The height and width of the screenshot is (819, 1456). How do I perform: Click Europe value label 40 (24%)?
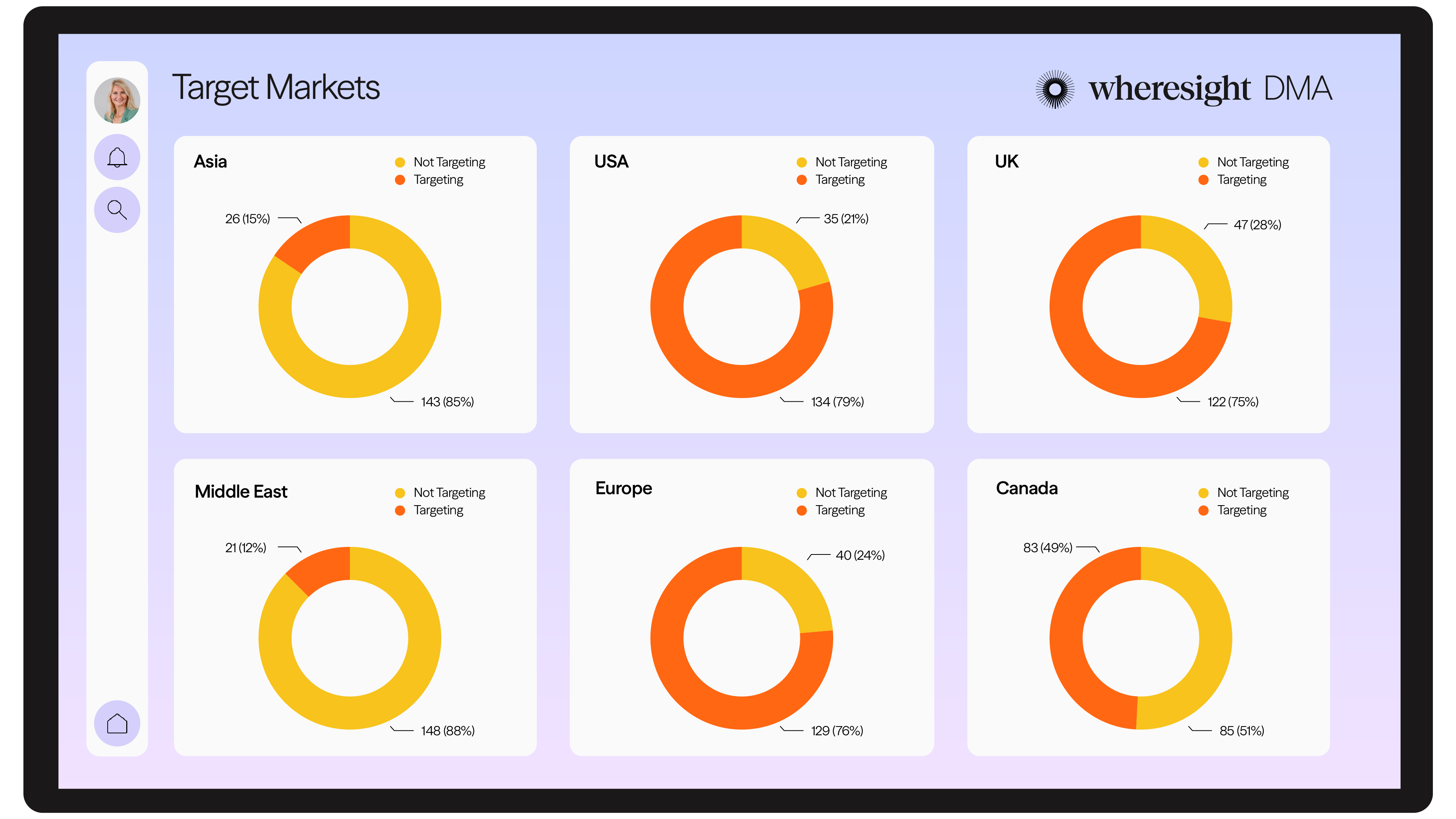coord(860,556)
